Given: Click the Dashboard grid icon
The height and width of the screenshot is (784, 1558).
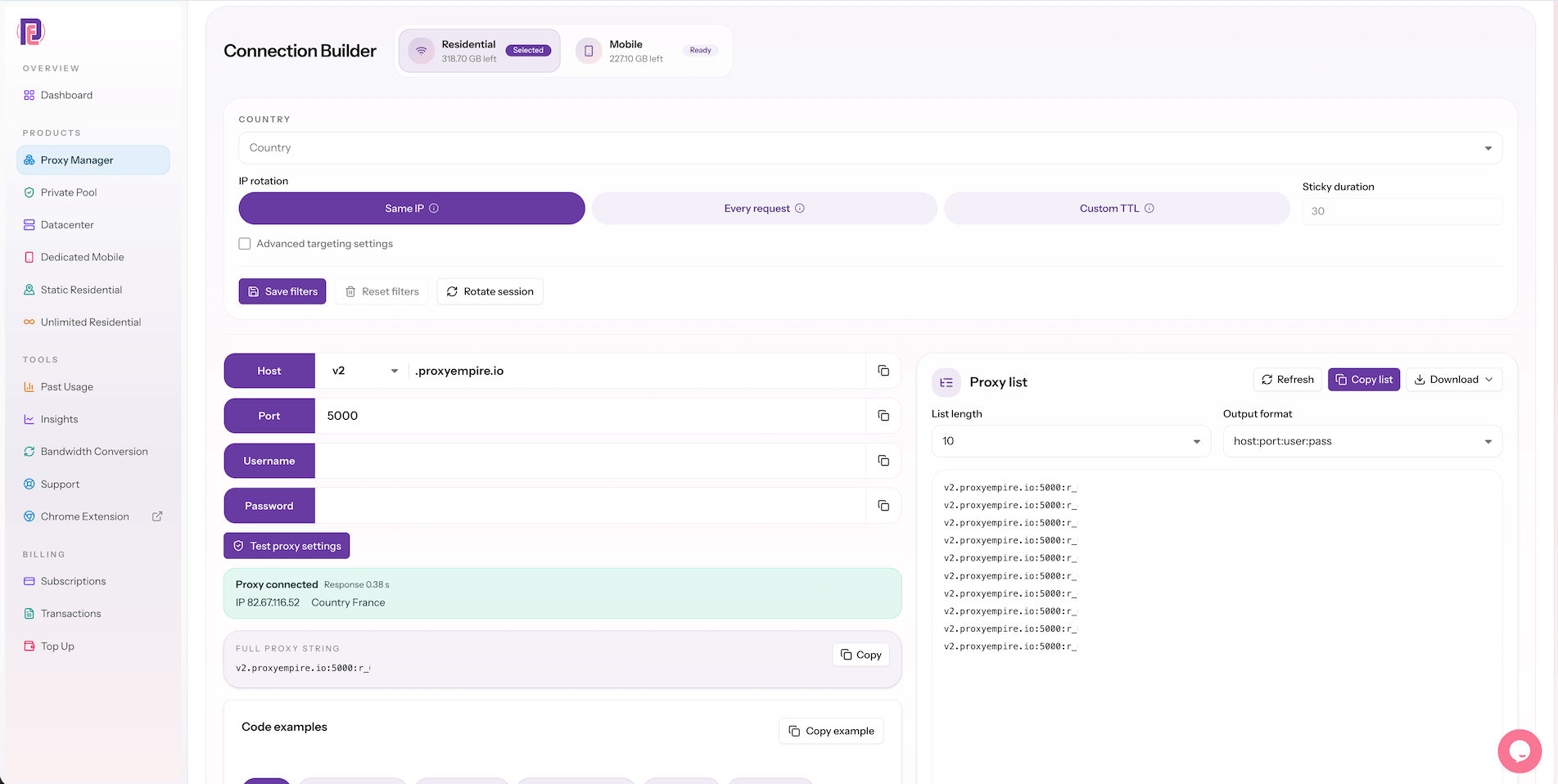Looking at the screenshot, I should pos(29,95).
